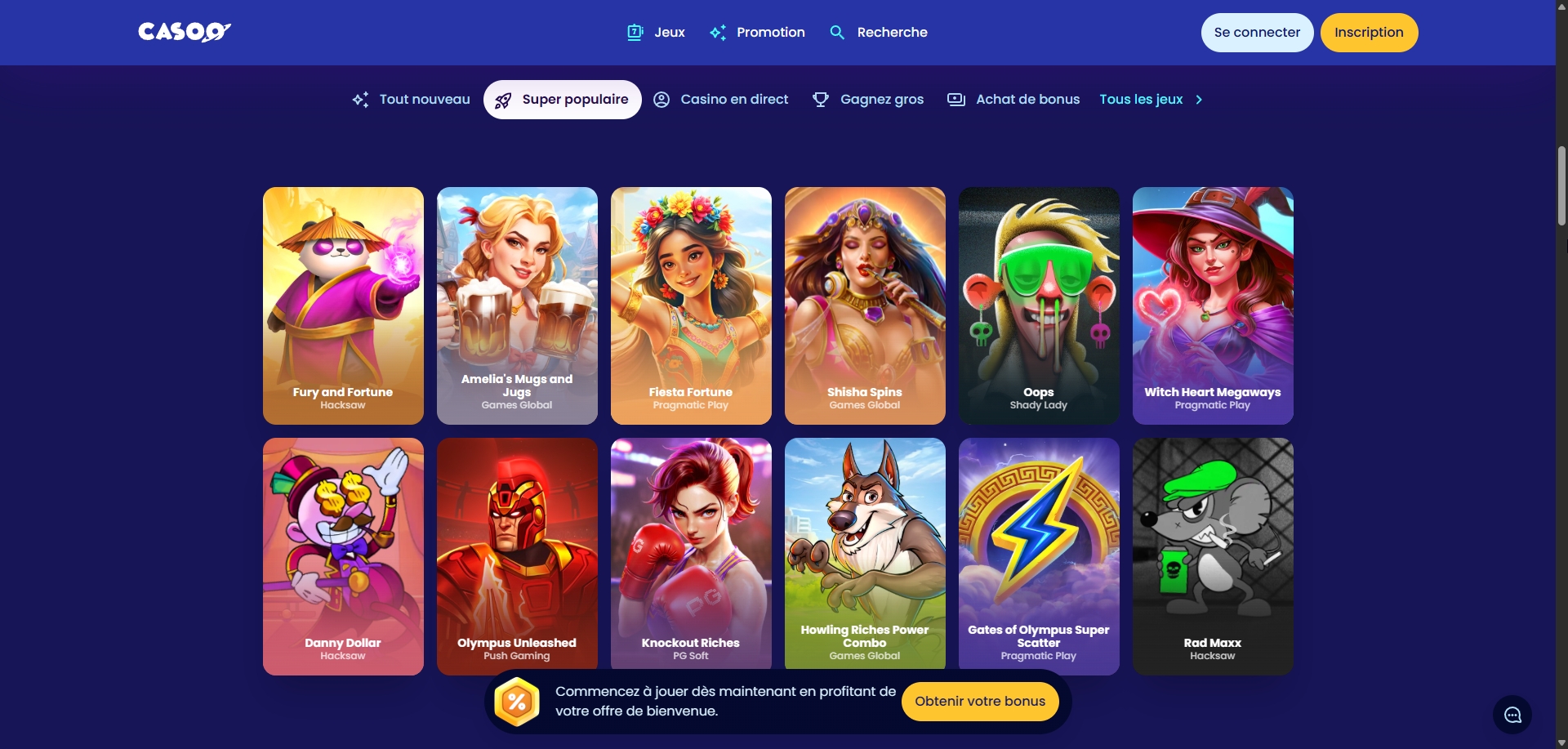The image size is (1568, 749).
Task: Click the Achat de bonus icon
Action: coord(956,100)
